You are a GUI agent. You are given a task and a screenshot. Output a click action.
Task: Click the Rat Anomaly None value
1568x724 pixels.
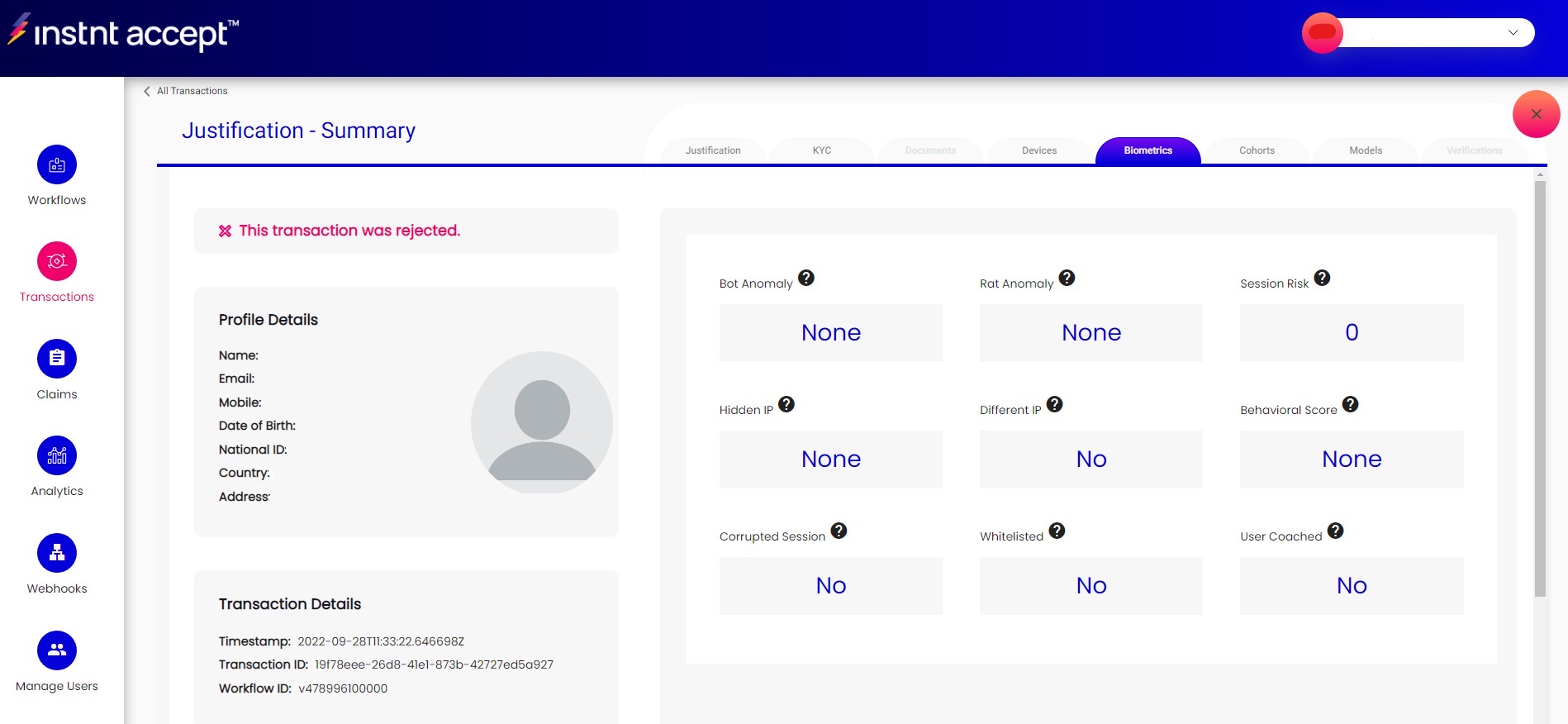tap(1091, 333)
